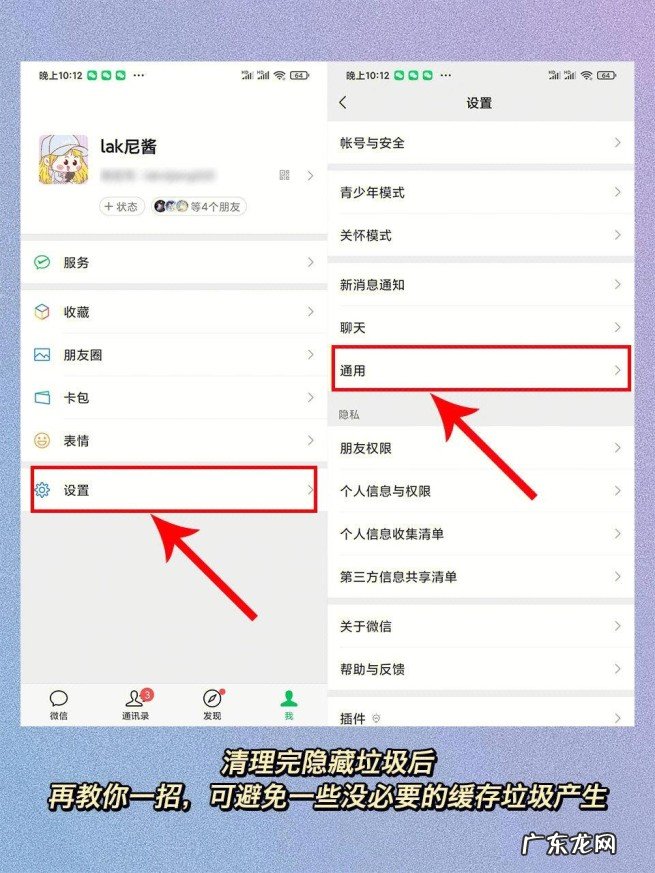Image resolution: width=655 pixels, height=873 pixels.
Task: Tap the Stickers smiley face icon
Action: pos(42,440)
